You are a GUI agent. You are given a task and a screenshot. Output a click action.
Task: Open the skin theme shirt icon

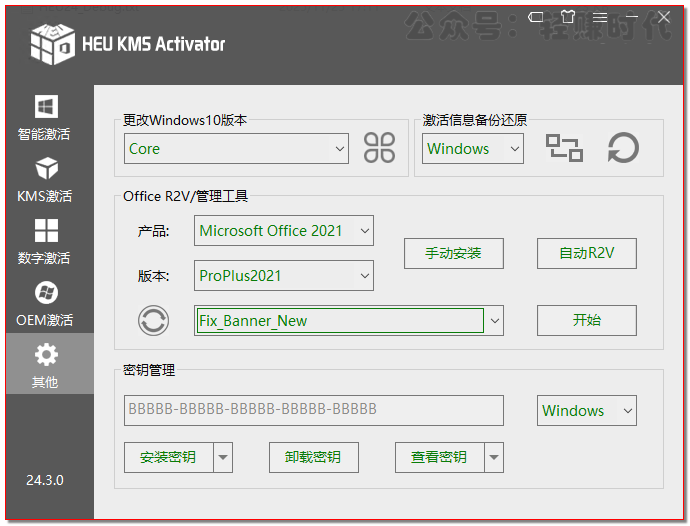coord(568,17)
